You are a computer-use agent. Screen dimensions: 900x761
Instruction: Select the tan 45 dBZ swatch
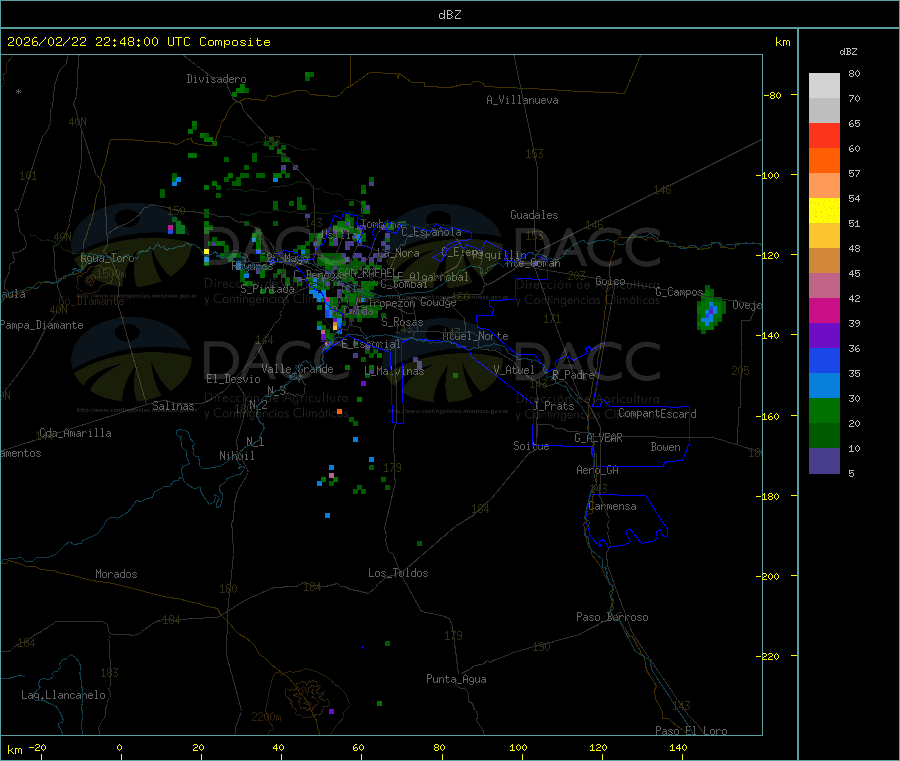click(824, 261)
